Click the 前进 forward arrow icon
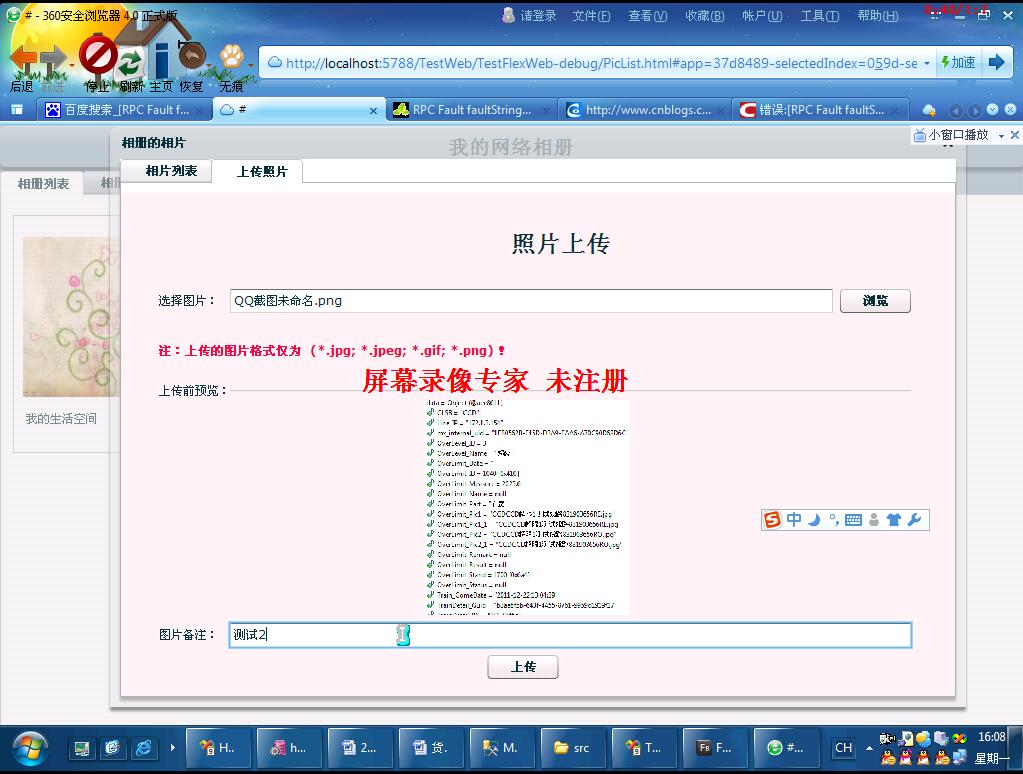 (52, 60)
